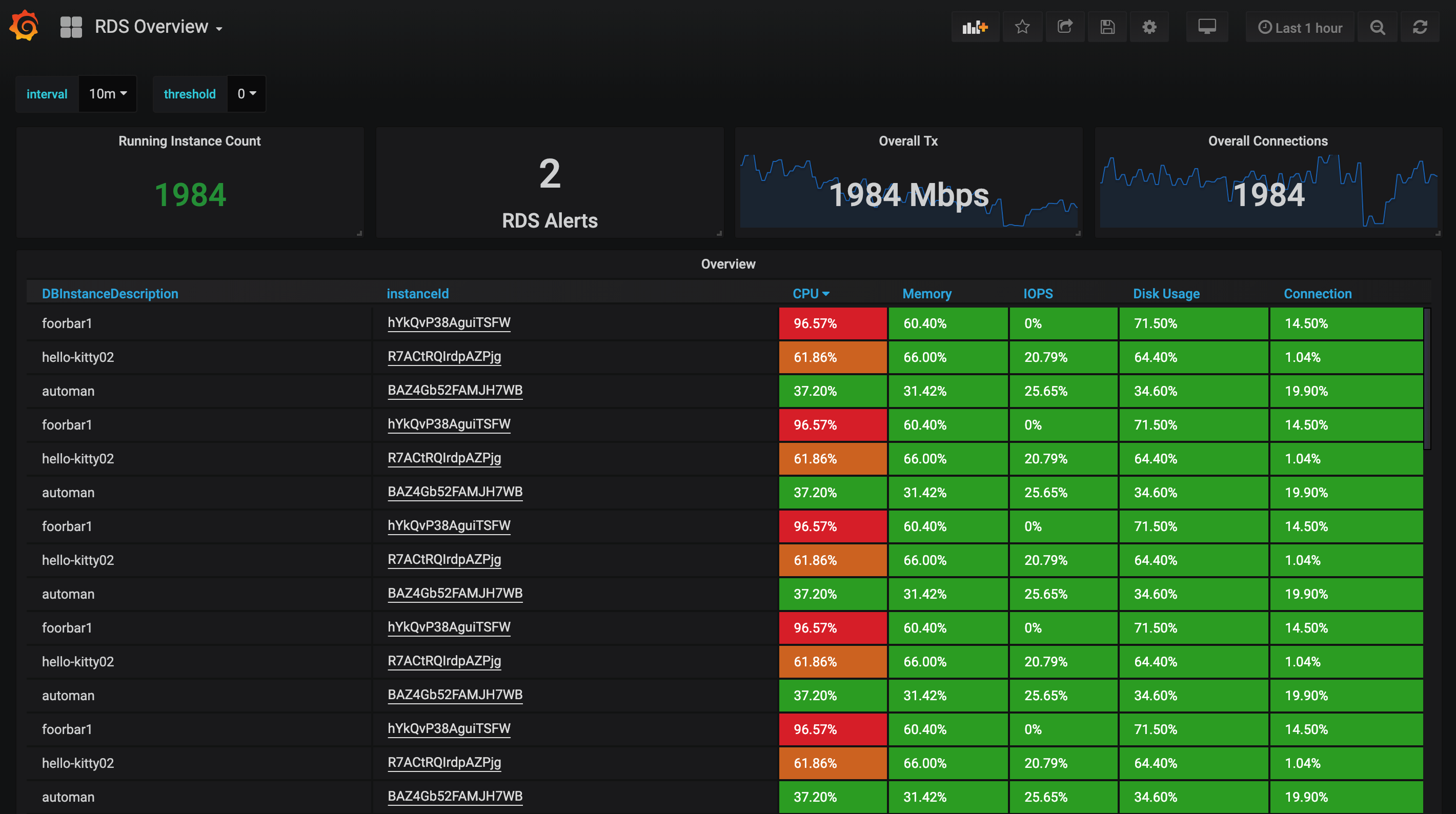Star this dashboard as favorite
The height and width of the screenshot is (814, 1456).
(1022, 27)
